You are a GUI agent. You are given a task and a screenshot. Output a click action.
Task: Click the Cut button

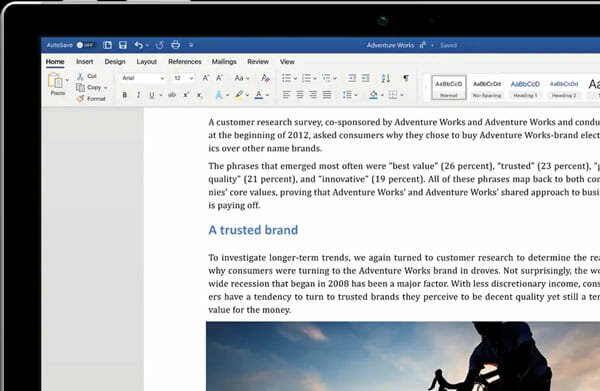(x=87, y=76)
